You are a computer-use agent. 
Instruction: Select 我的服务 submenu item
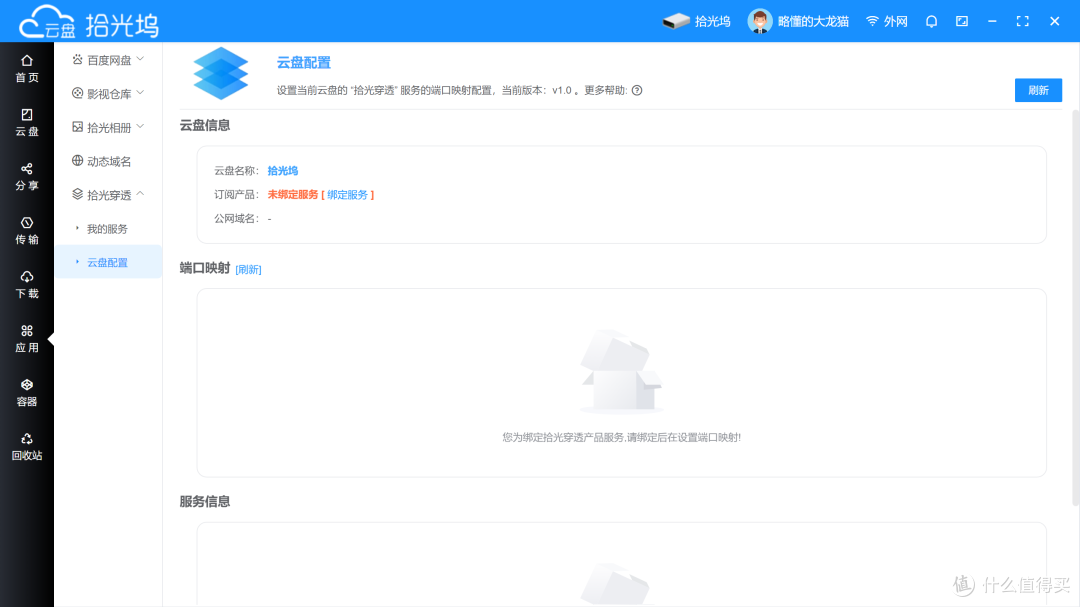click(108, 229)
